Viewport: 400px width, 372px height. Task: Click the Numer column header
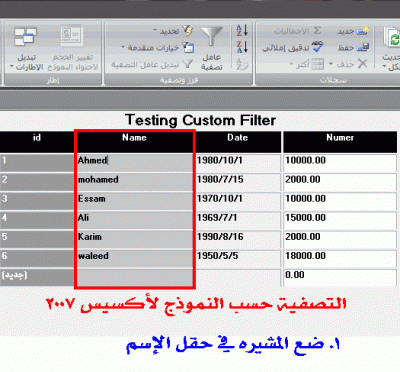click(x=340, y=142)
